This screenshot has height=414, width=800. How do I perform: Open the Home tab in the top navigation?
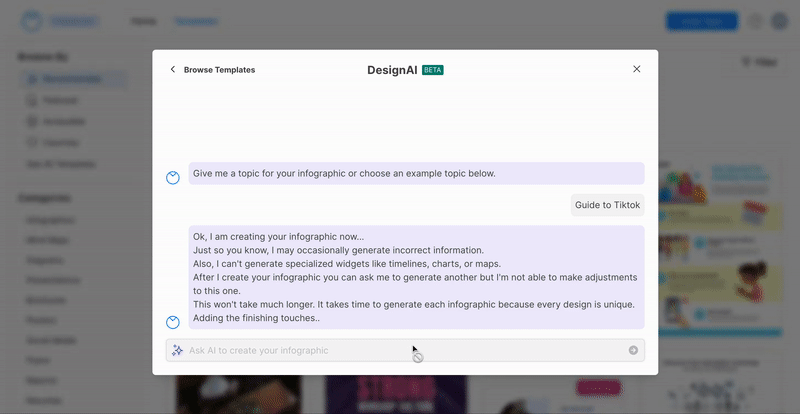pyautogui.click(x=144, y=21)
